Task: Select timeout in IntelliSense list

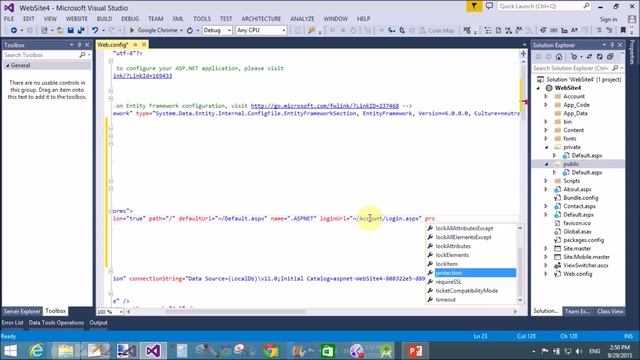Action: click(445, 300)
